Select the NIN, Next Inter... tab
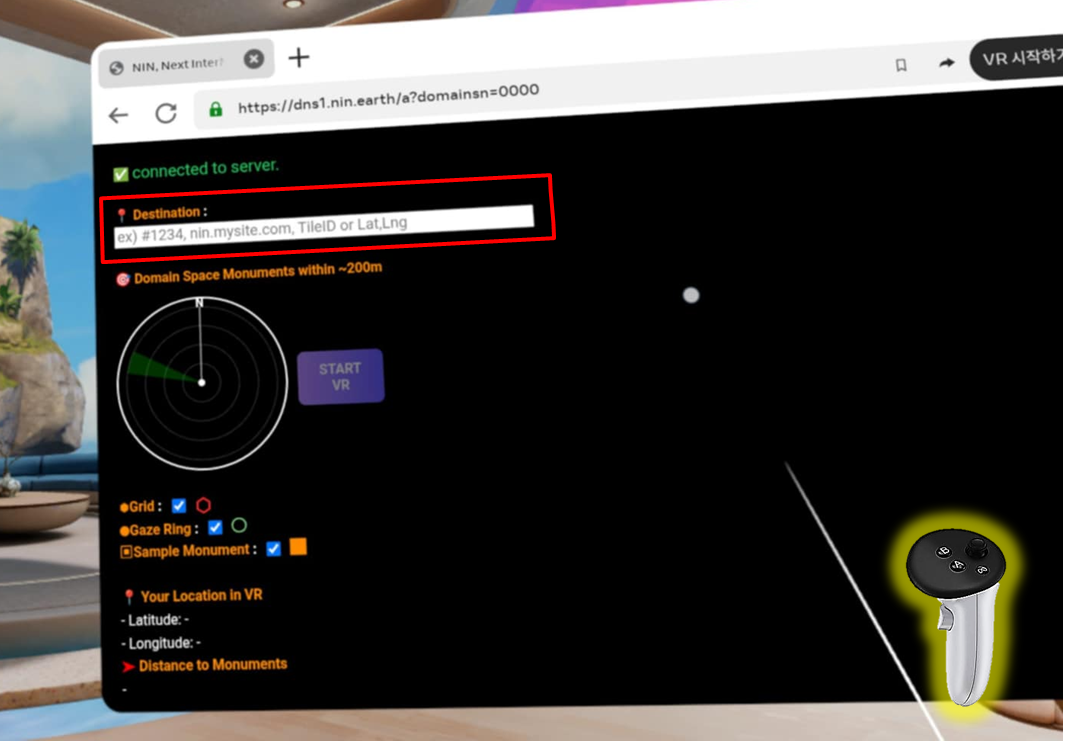 coord(177,65)
